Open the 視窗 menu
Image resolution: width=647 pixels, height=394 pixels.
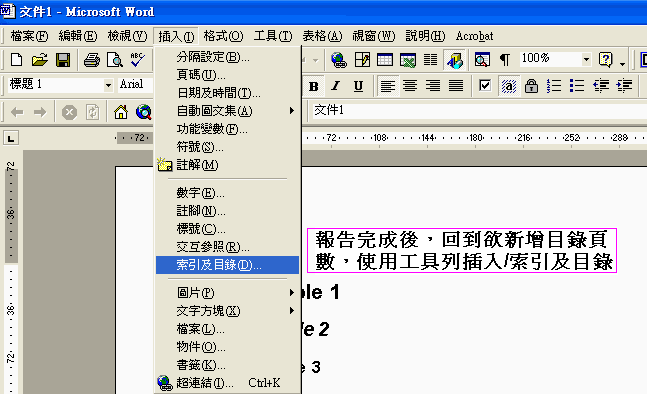point(373,36)
